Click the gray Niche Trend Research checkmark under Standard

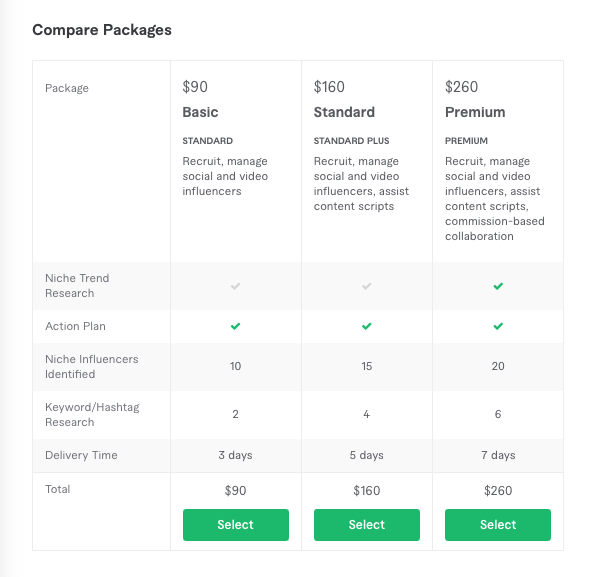pyautogui.click(x=367, y=286)
